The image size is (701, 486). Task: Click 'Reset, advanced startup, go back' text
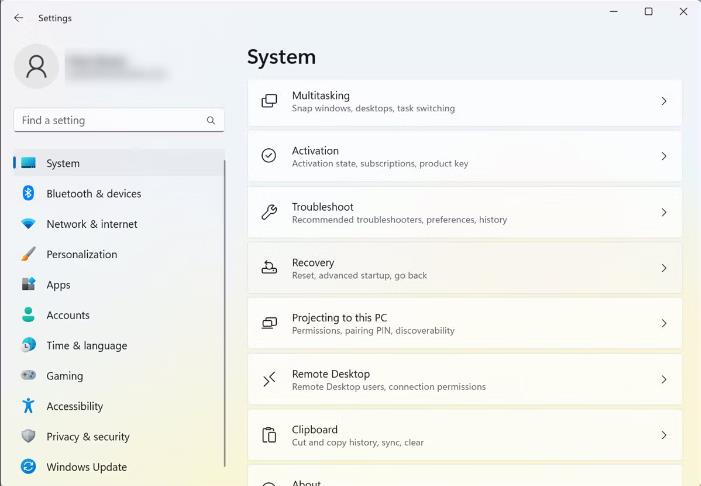359,275
